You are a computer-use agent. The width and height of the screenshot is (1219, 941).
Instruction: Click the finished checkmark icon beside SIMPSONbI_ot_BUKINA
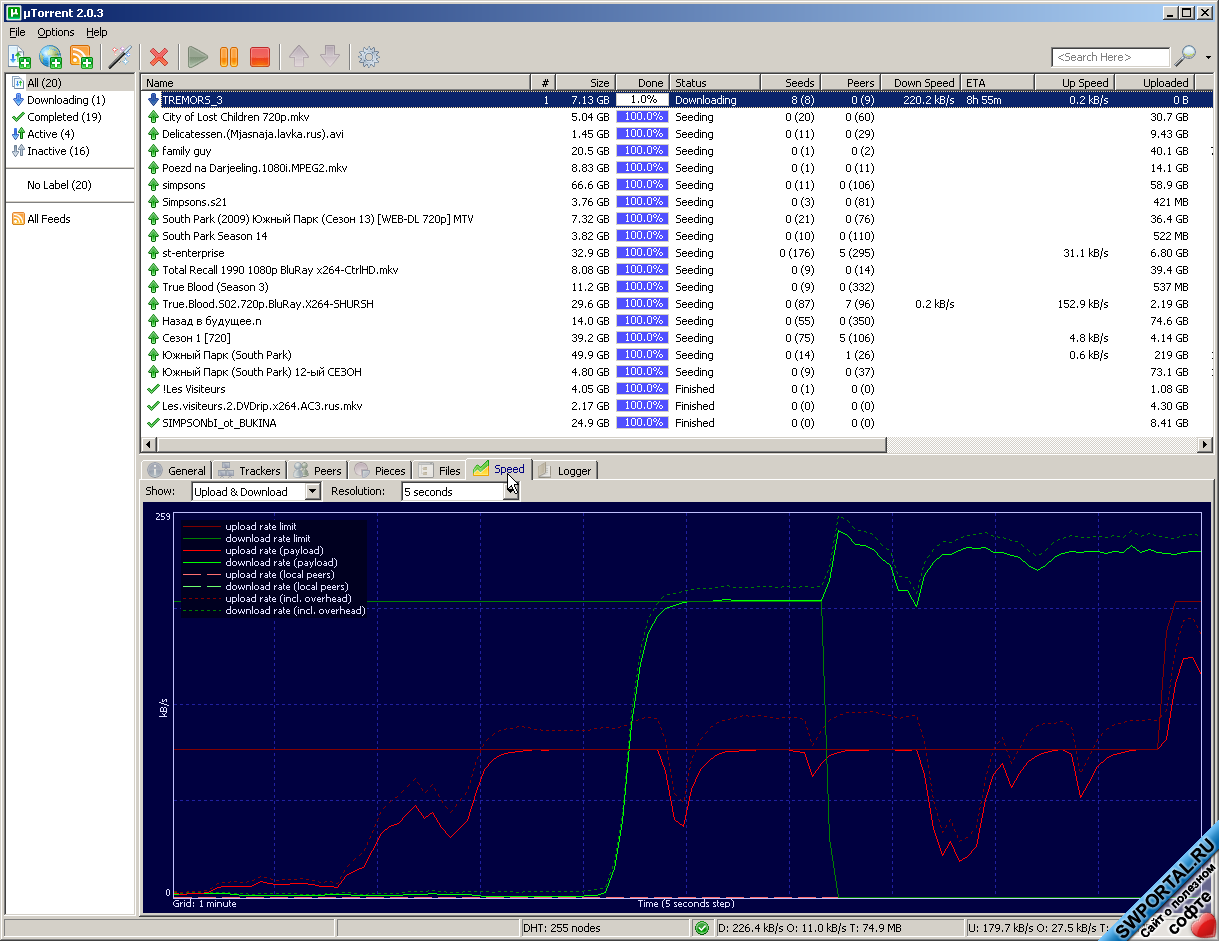tap(153, 423)
